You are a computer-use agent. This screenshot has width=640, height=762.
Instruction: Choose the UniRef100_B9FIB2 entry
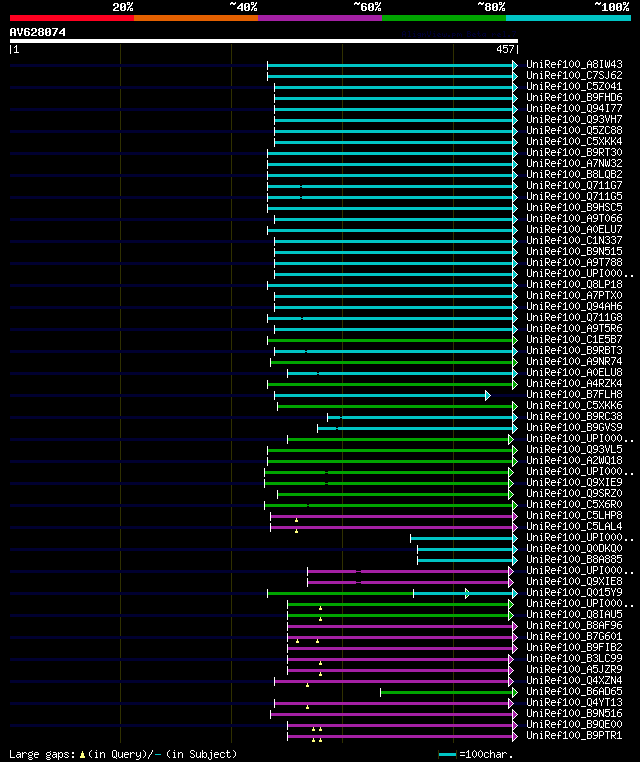pyautogui.click(x=574, y=647)
